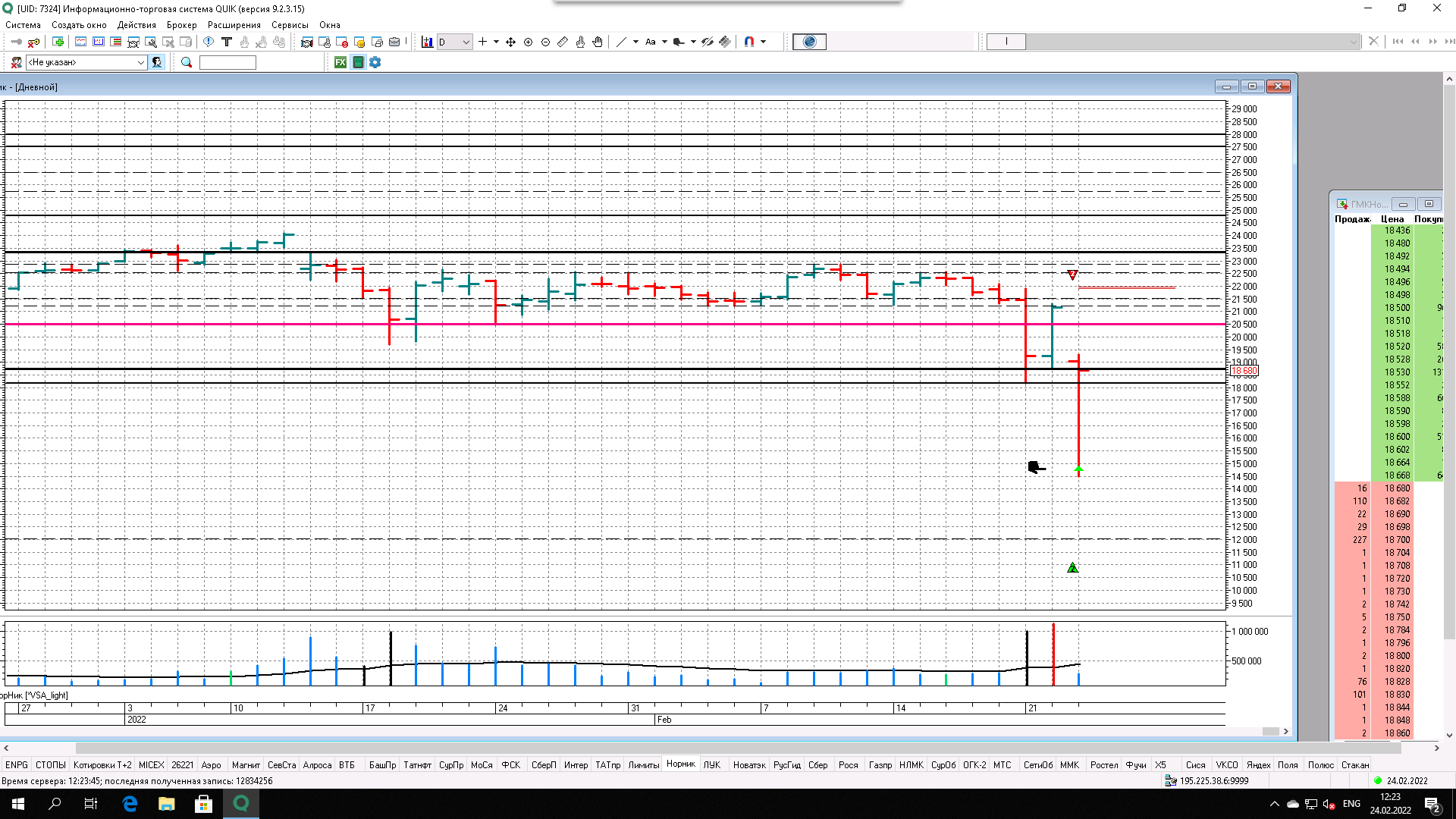Click the zoom out magnifier icon
Image resolution: width=1456 pixels, height=819 pixels.
[546, 42]
